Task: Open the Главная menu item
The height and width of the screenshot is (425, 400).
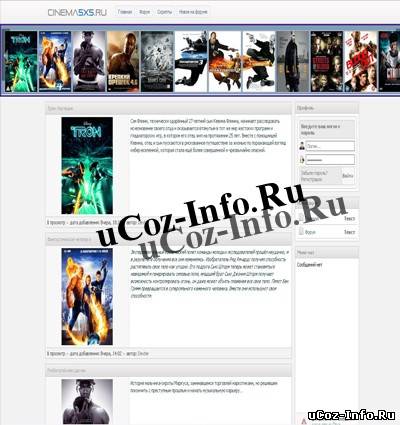Action: (x=125, y=12)
